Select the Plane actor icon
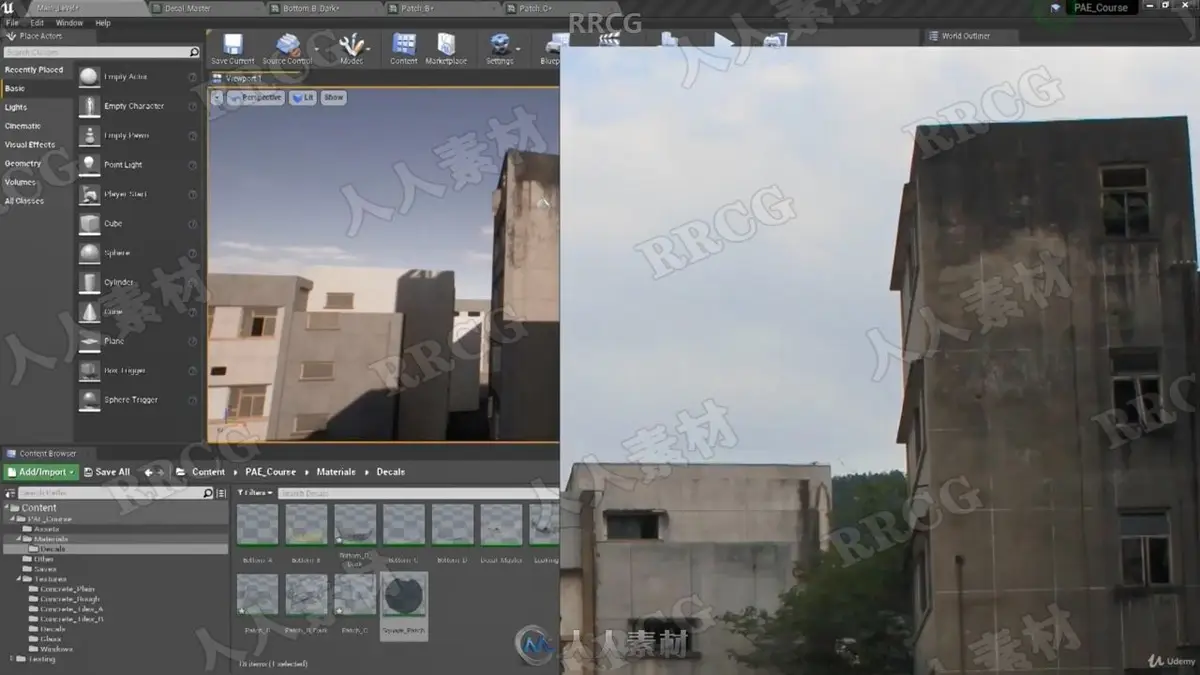This screenshot has width=1200, height=675. coord(89,341)
